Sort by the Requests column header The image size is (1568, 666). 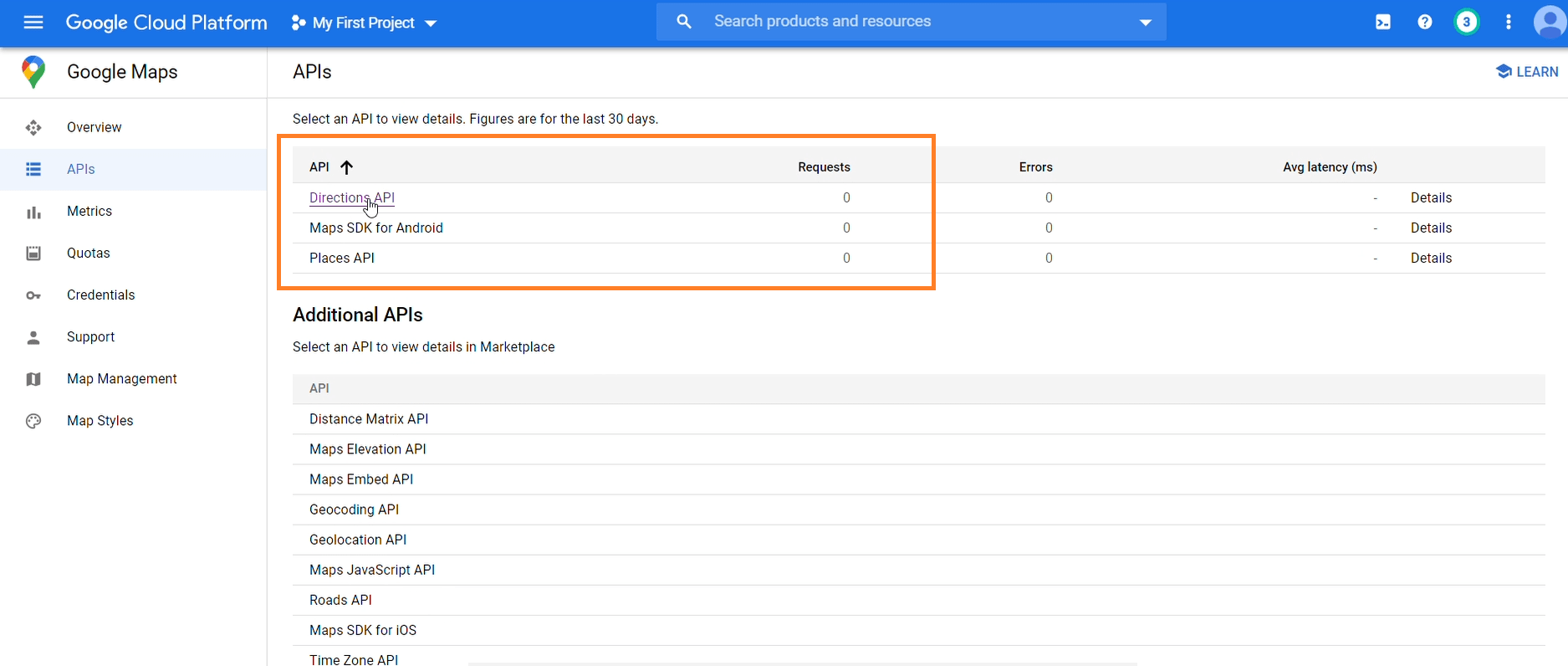click(x=824, y=167)
